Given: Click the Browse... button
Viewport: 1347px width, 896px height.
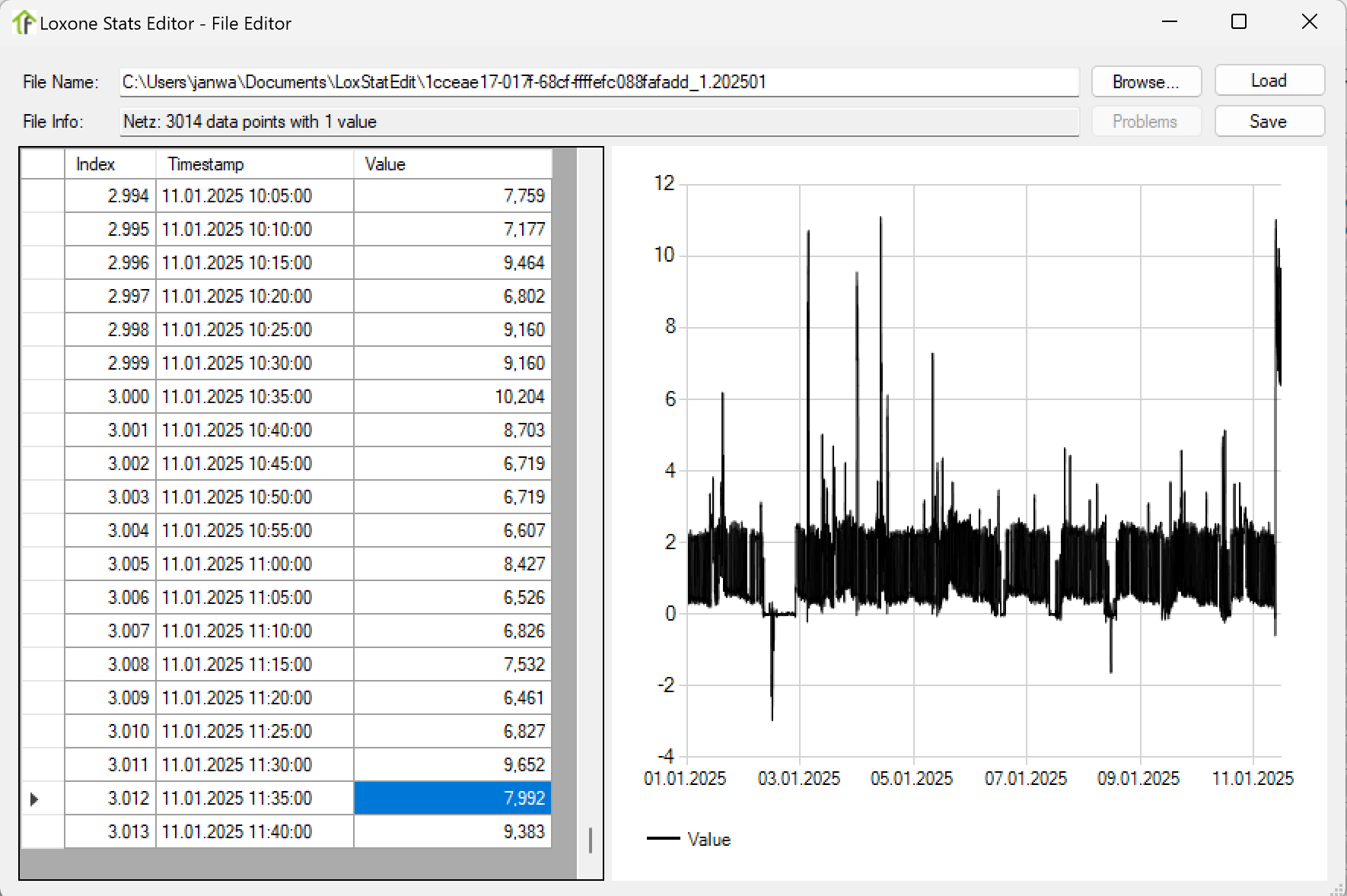Looking at the screenshot, I should [1145, 82].
